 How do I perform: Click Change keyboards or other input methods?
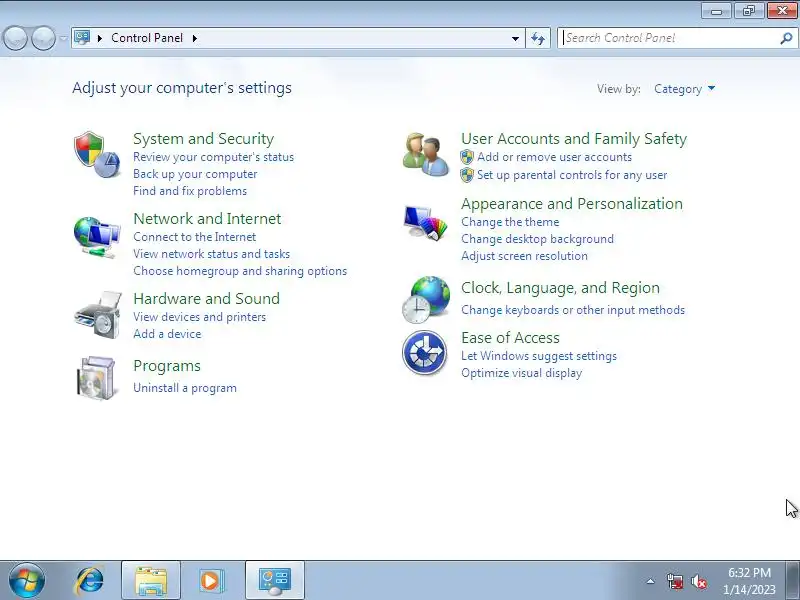[x=573, y=310]
